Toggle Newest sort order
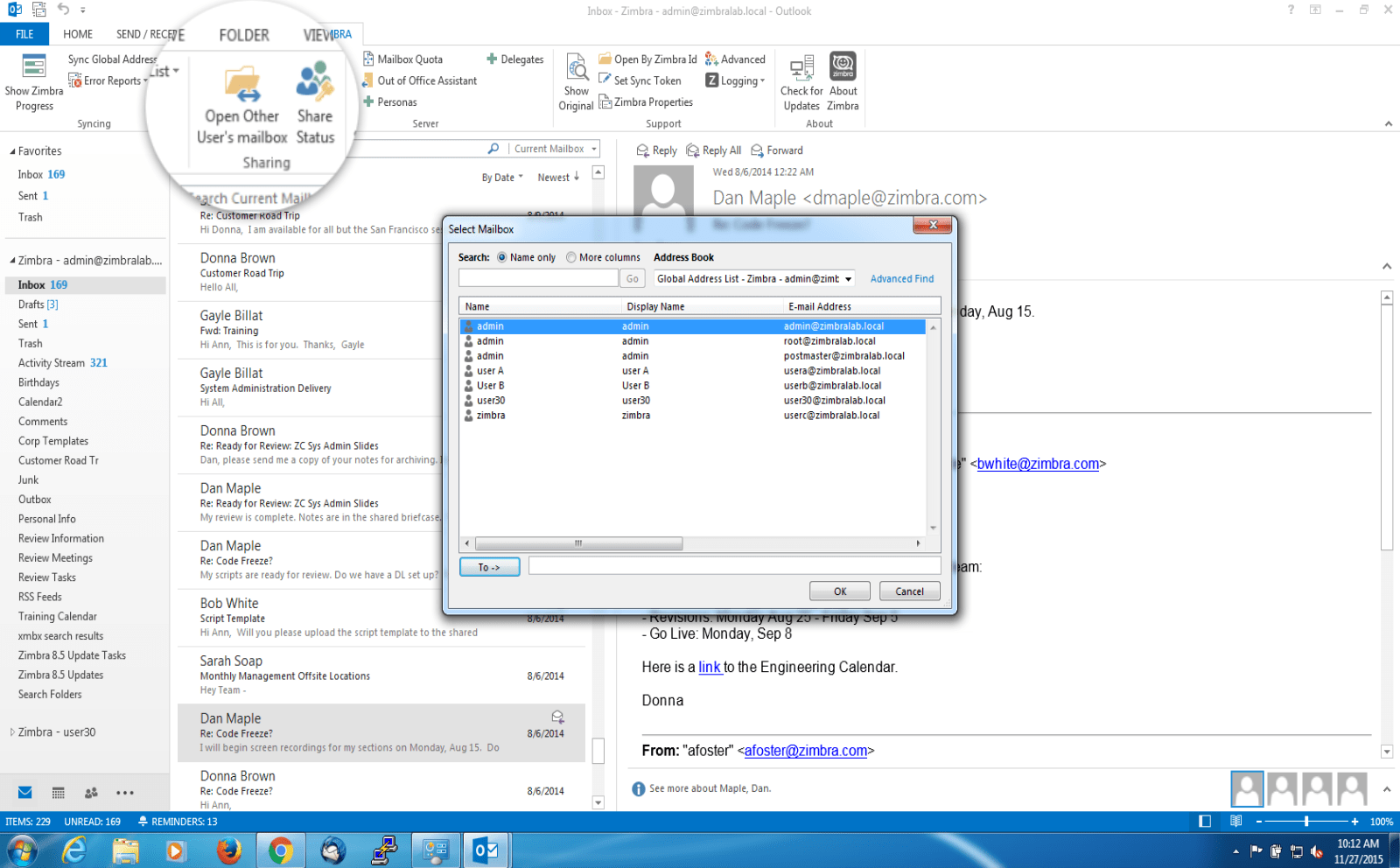The width and height of the screenshot is (1400, 868). (558, 178)
